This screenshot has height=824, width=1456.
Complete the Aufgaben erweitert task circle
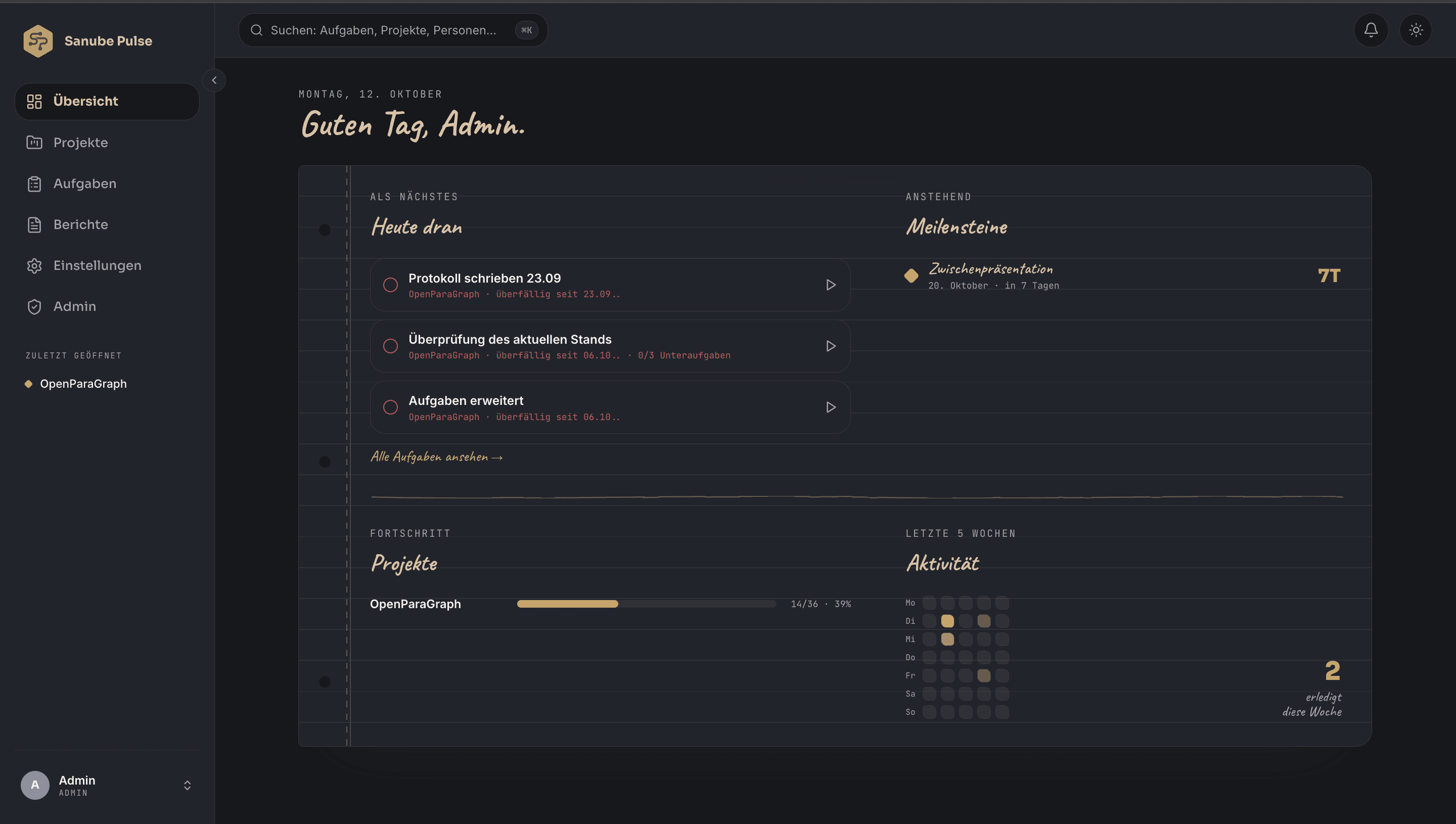click(x=390, y=407)
